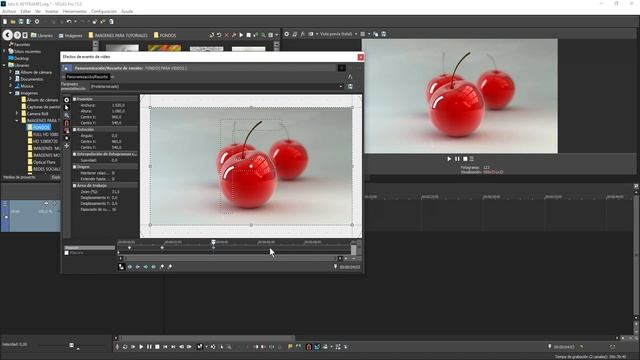Delete selected file in Explorer toolbar

tap(227, 35)
